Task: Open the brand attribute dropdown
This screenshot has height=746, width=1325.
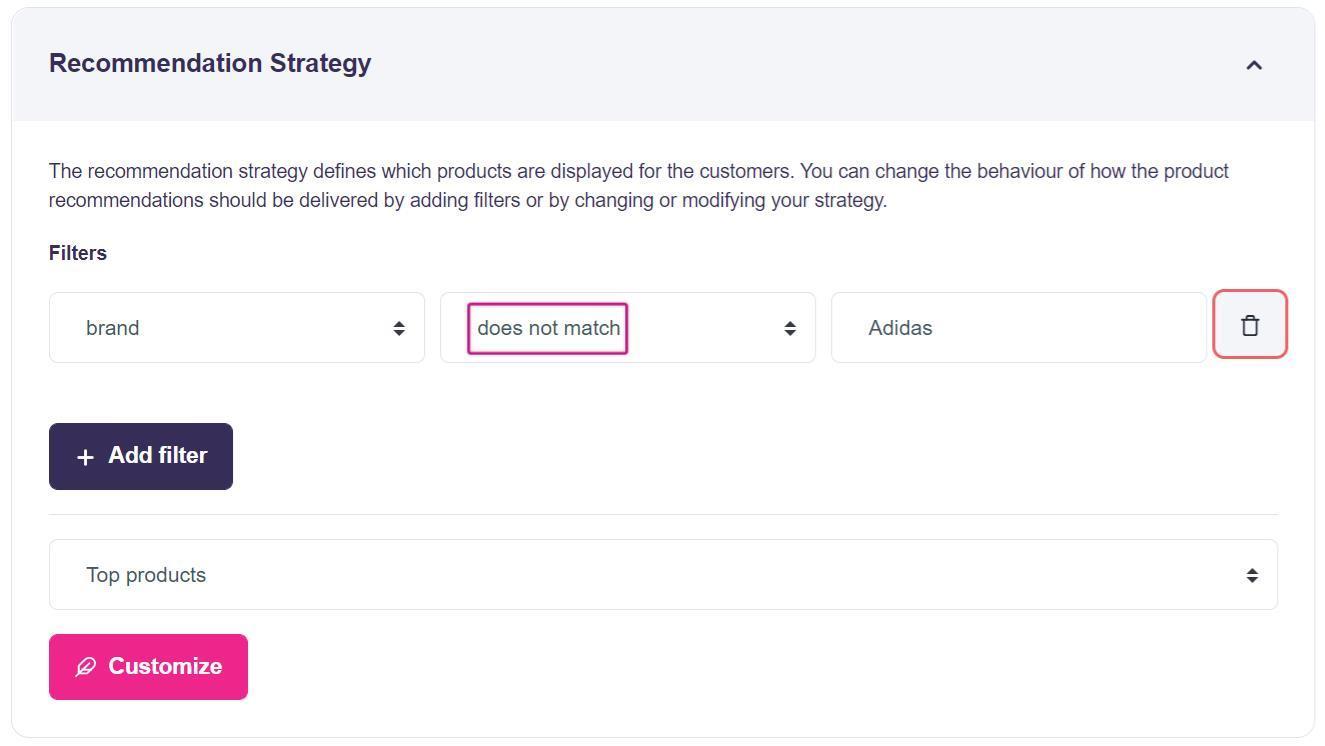Action: pos(236,328)
